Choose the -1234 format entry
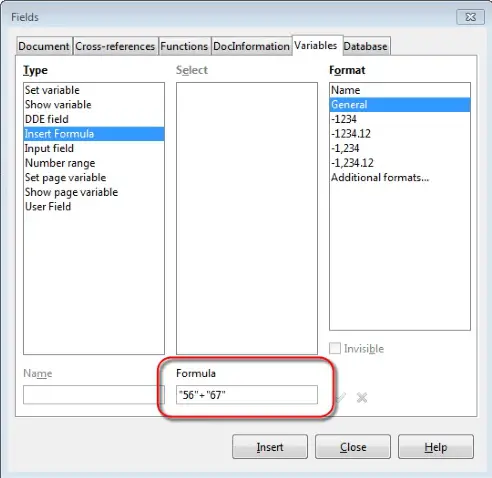Screen dimensions: 492x478 (400, 119)
